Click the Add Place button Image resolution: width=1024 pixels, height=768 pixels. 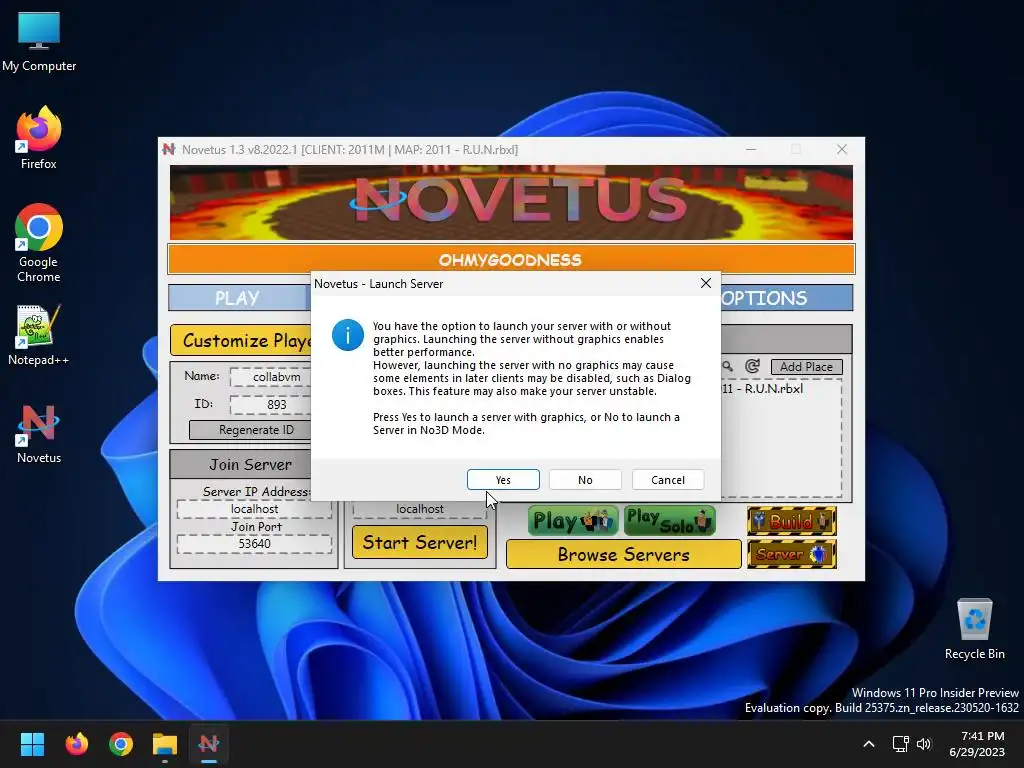pos(807,366)
